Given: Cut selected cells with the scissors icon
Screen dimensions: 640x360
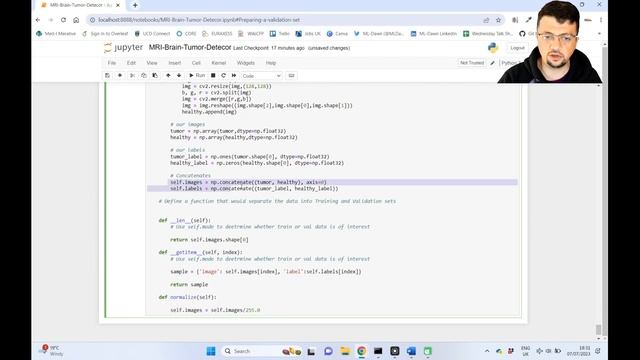Looking at the screenshot, I should (x=132, y=76).
